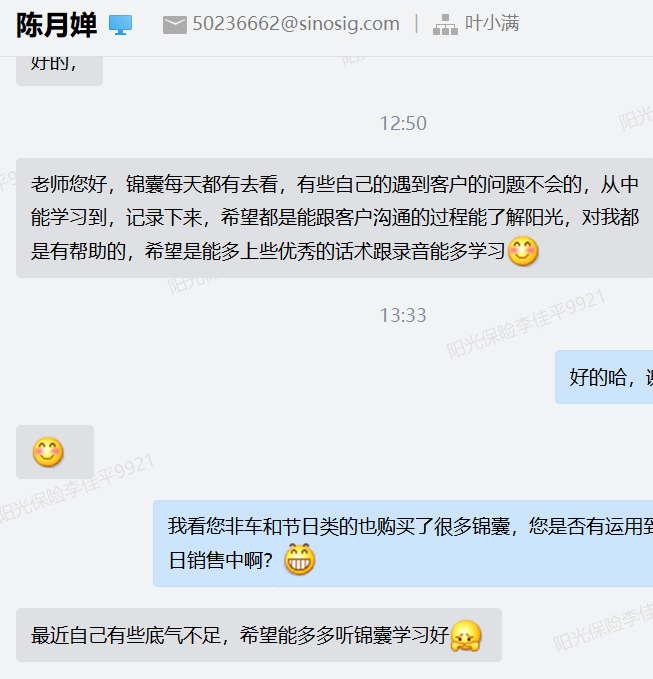Image resolution: width=653 pixels, height=679 pixels.
Task: Select the long message starting 老师您好
Action: [x=334, y=218]
